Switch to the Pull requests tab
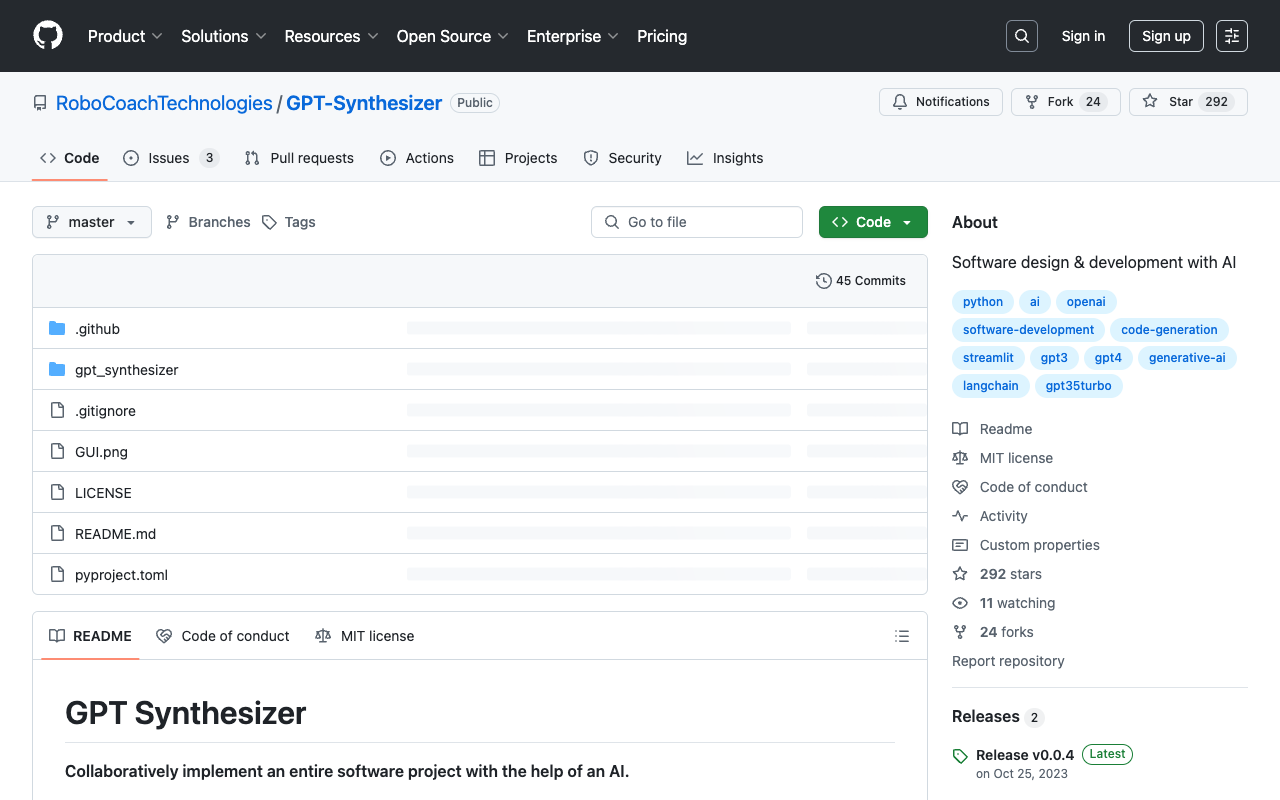This screenshot has width=1280, height=800. 299,158
